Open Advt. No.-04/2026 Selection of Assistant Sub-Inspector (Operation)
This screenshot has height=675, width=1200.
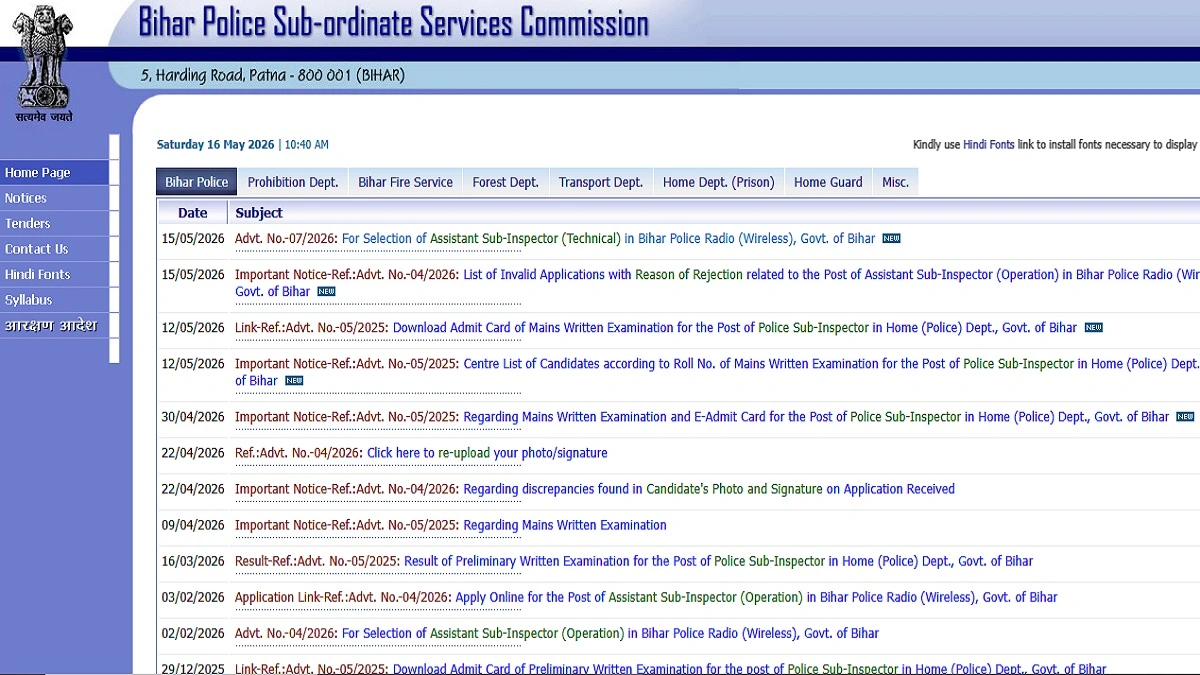610,633
